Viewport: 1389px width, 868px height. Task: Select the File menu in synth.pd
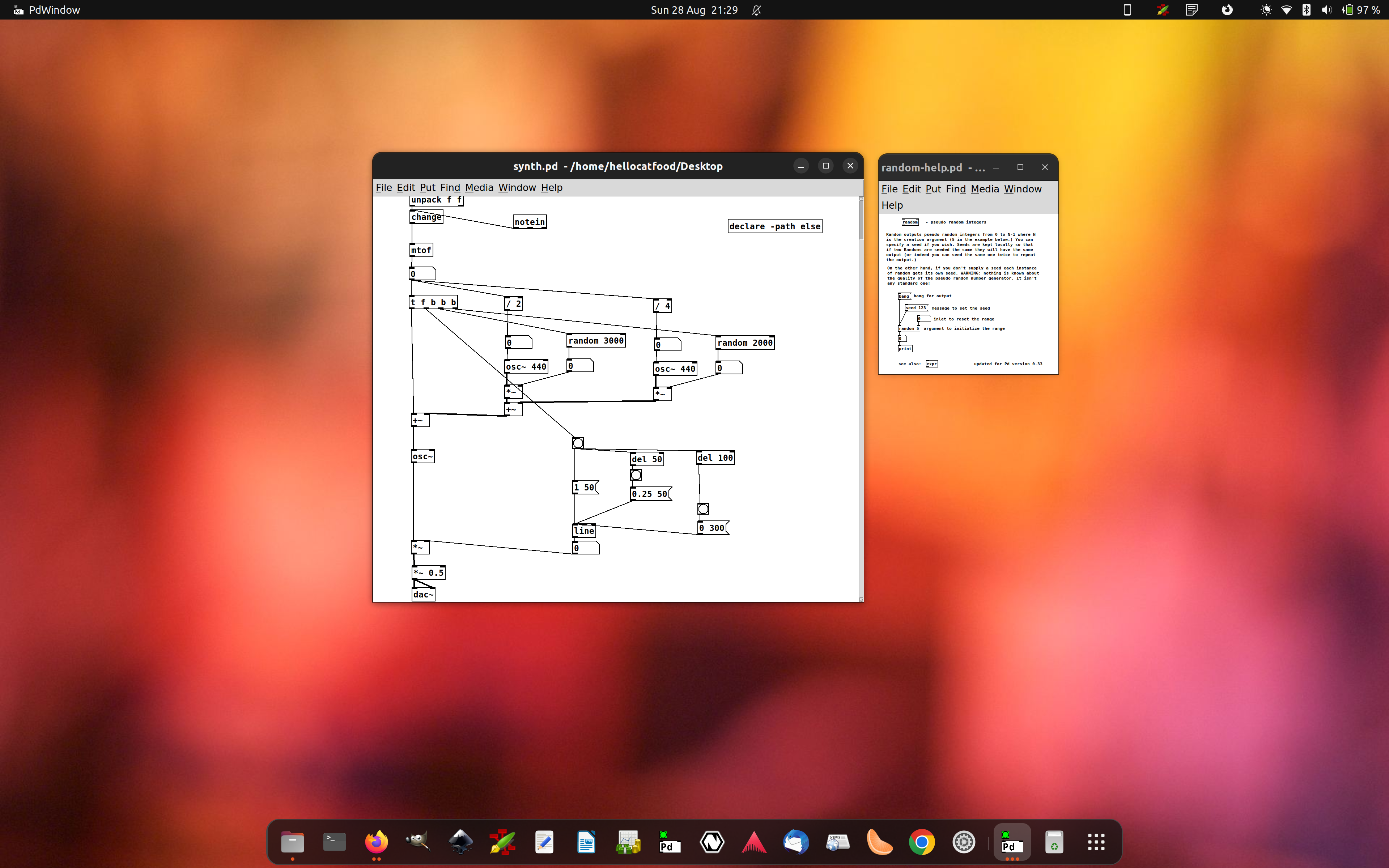(383, 187)
